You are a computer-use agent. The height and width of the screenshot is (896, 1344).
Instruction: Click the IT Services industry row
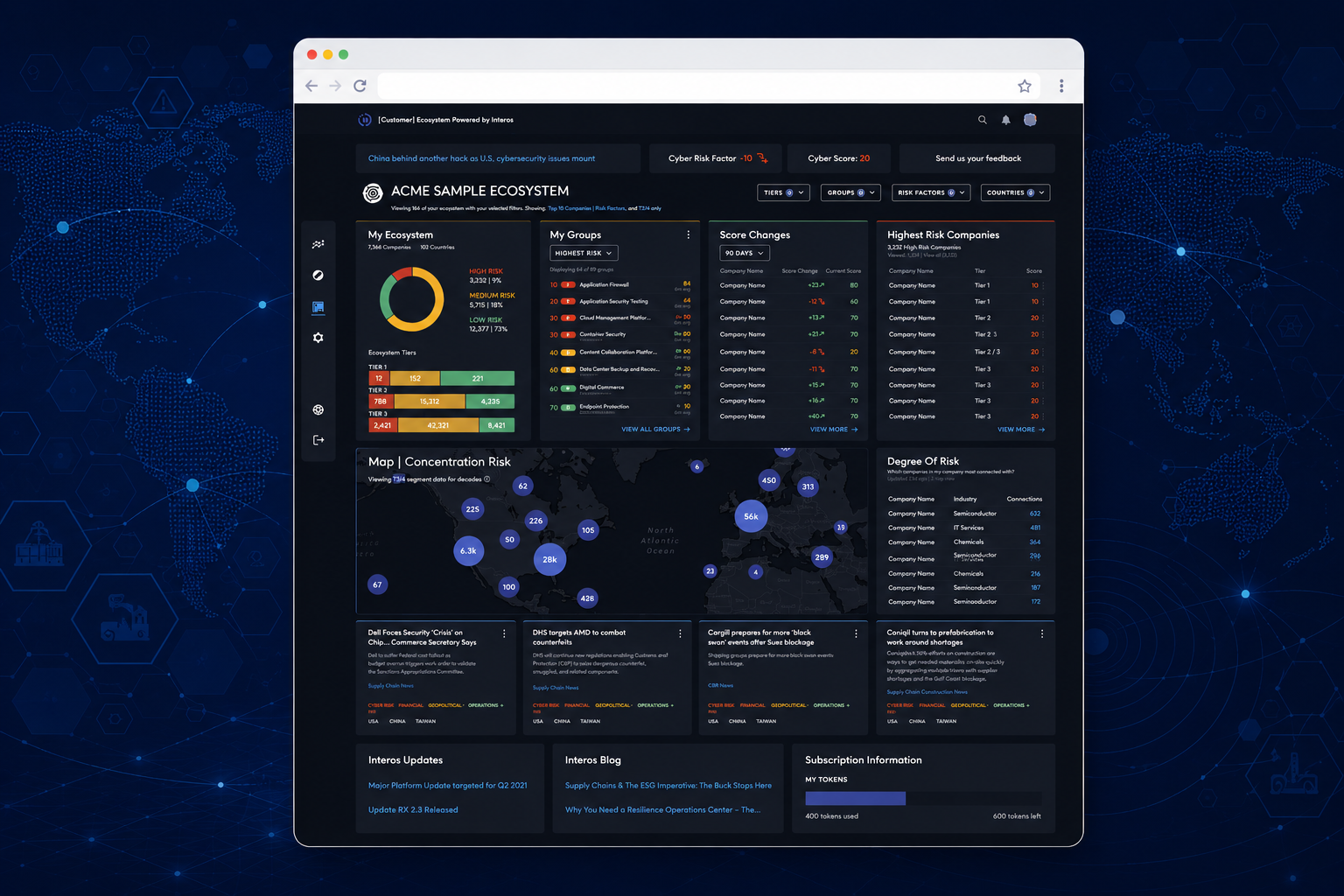[x=965, y=528]
